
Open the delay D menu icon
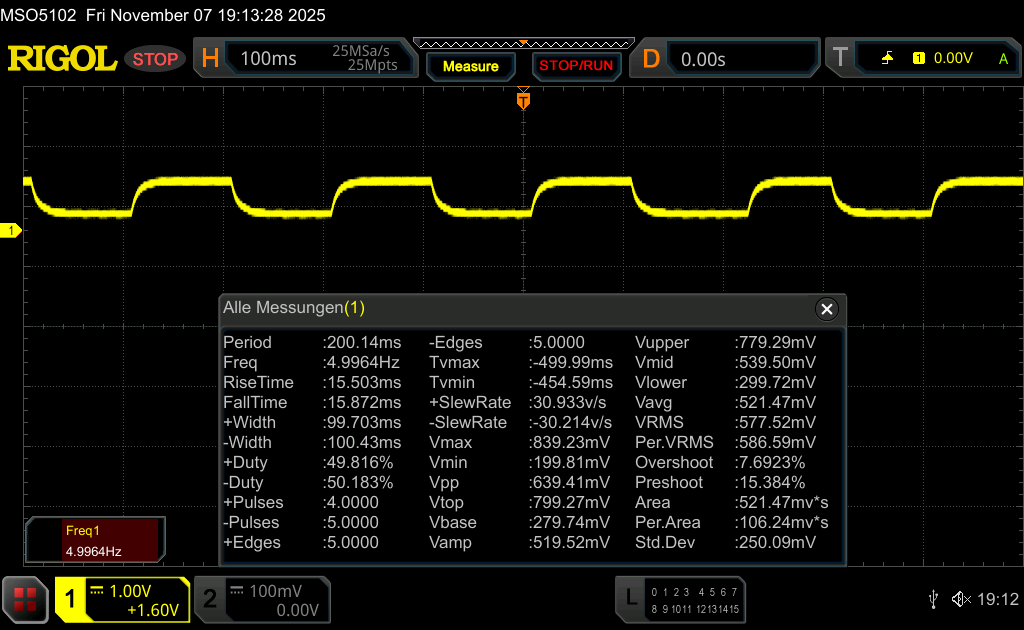[651, 59]
